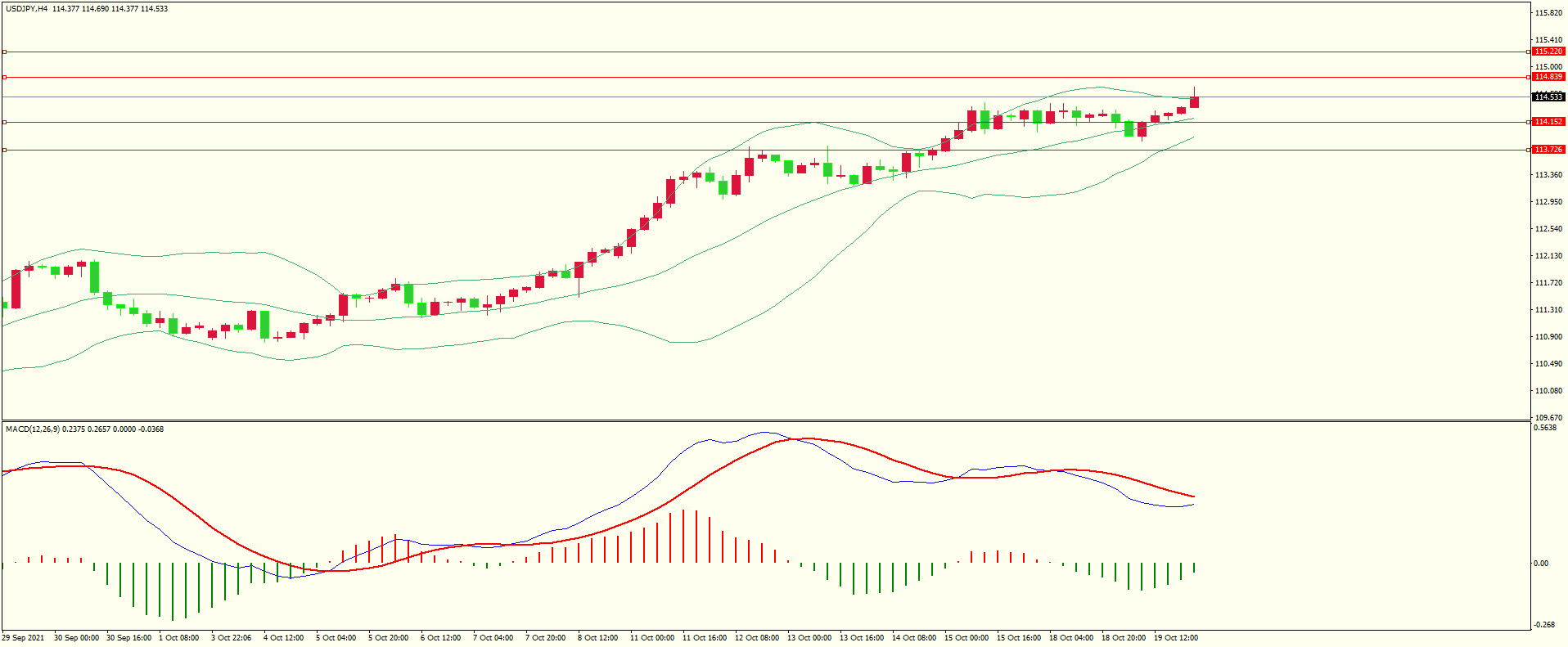Click left handle of red 114.839 line

coord(5,78)
